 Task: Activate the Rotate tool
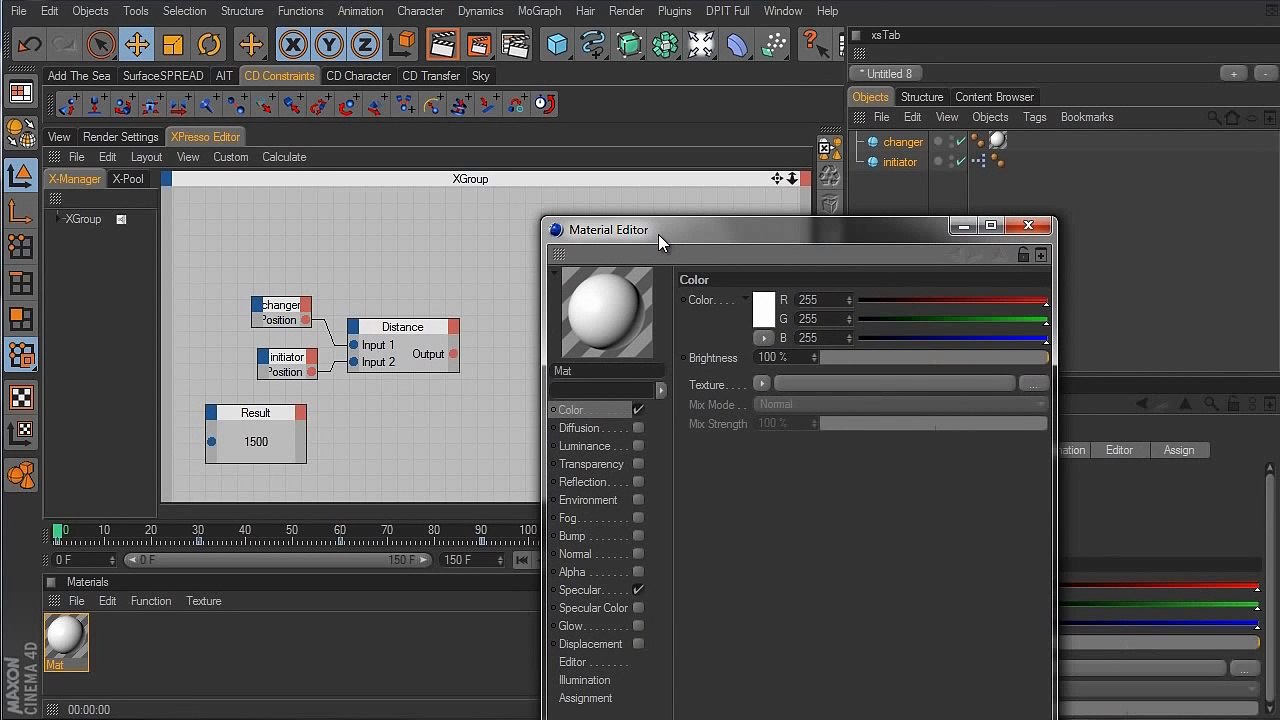point(209,44)
